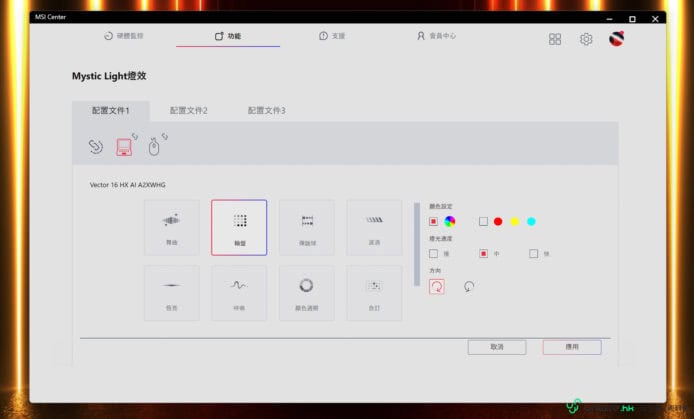Open the 硬體監控 hardware monitor tab
Viewport: 694px width, 419px height.
124,36
